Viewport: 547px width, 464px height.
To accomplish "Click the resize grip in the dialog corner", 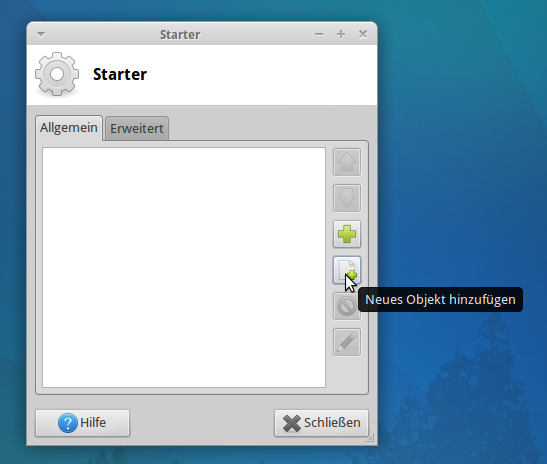I will [x=370, y=438].
